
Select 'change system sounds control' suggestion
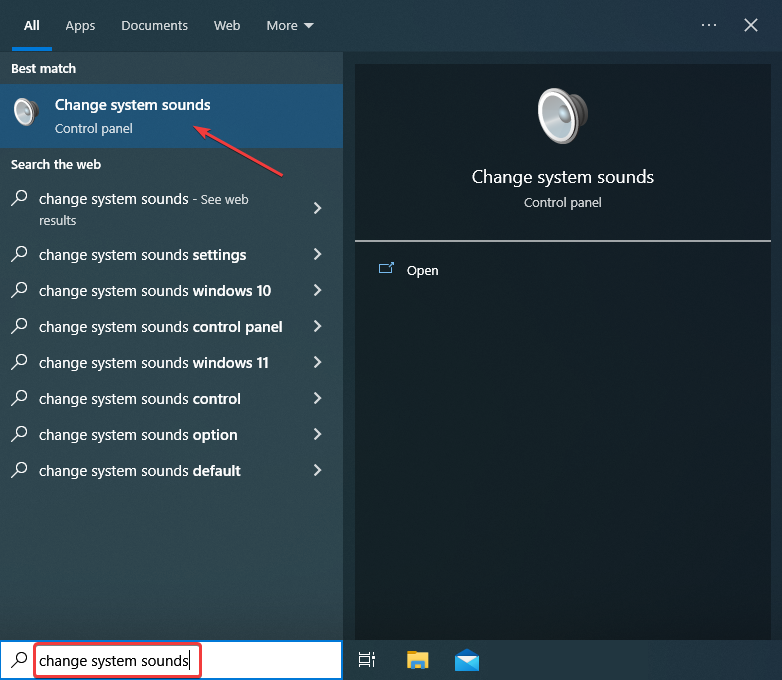pyautogui.click(x=171, y=399)
